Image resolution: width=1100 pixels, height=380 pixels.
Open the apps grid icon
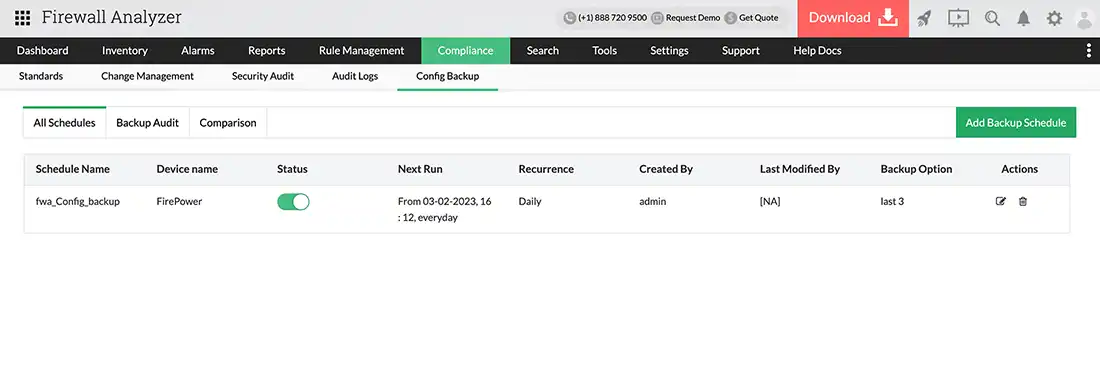pos(22,18)
